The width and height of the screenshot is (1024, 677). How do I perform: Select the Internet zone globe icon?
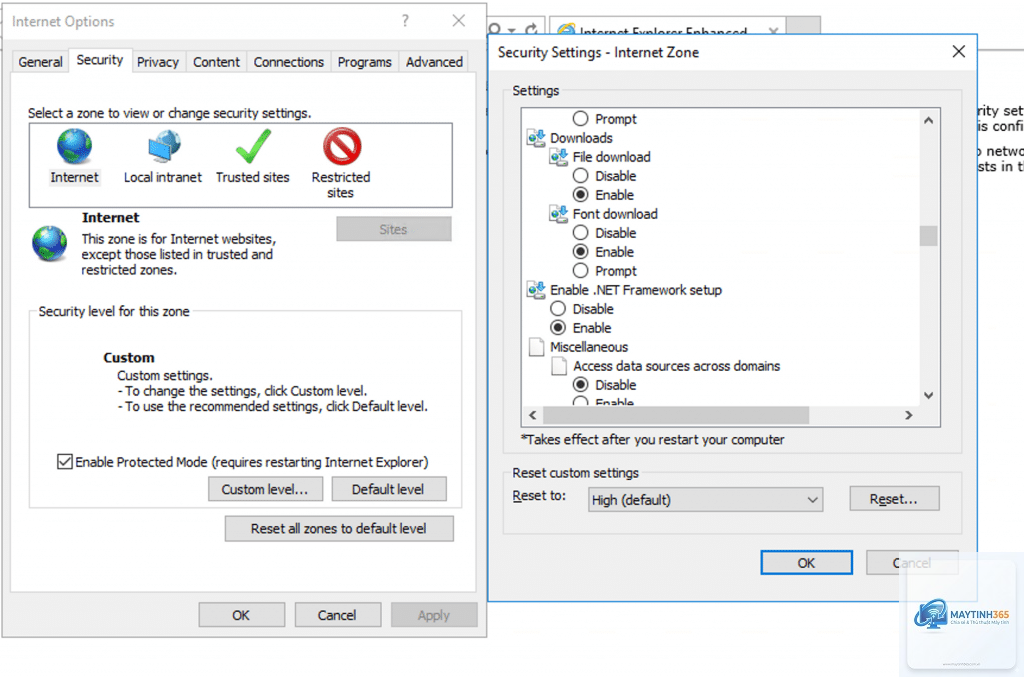point(74,146)
